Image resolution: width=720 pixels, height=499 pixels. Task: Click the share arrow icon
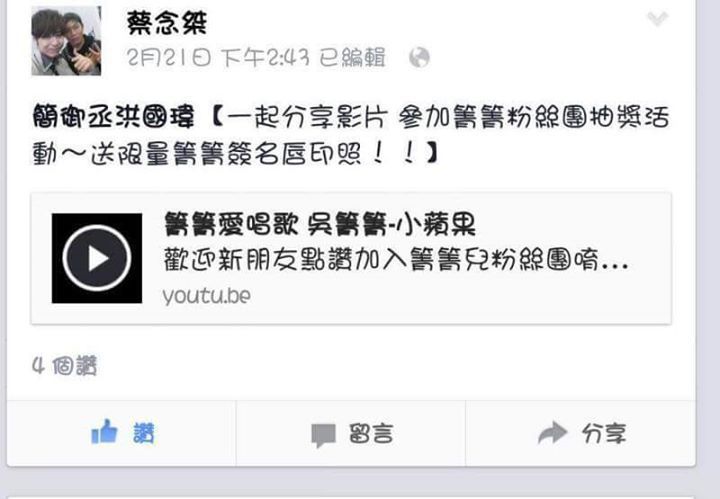click(552, 432)
